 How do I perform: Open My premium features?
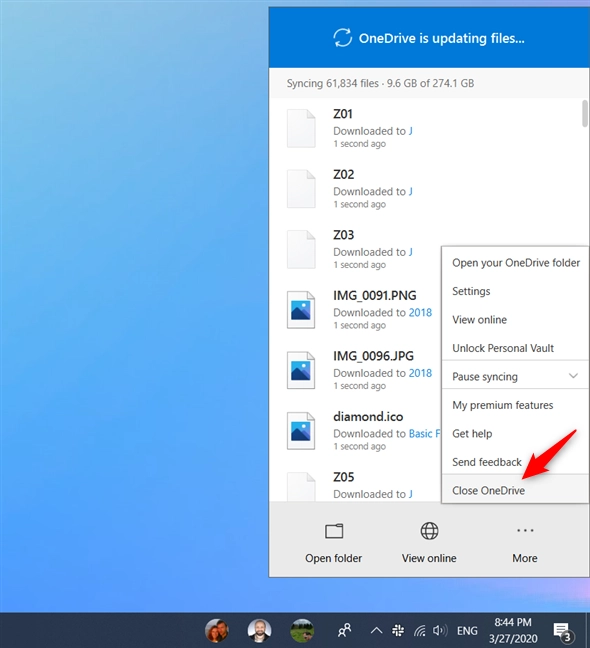pyautogui.click(x=516, y=405)
